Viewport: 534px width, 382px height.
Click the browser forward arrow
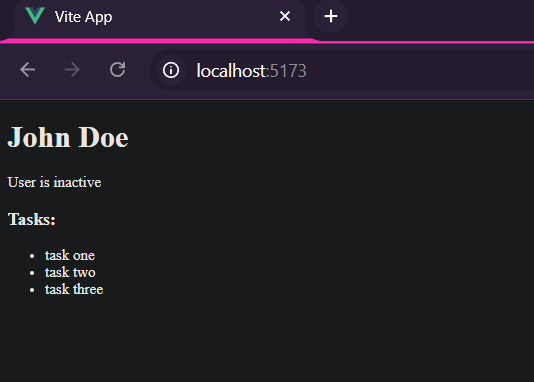(x=72, y=70)
